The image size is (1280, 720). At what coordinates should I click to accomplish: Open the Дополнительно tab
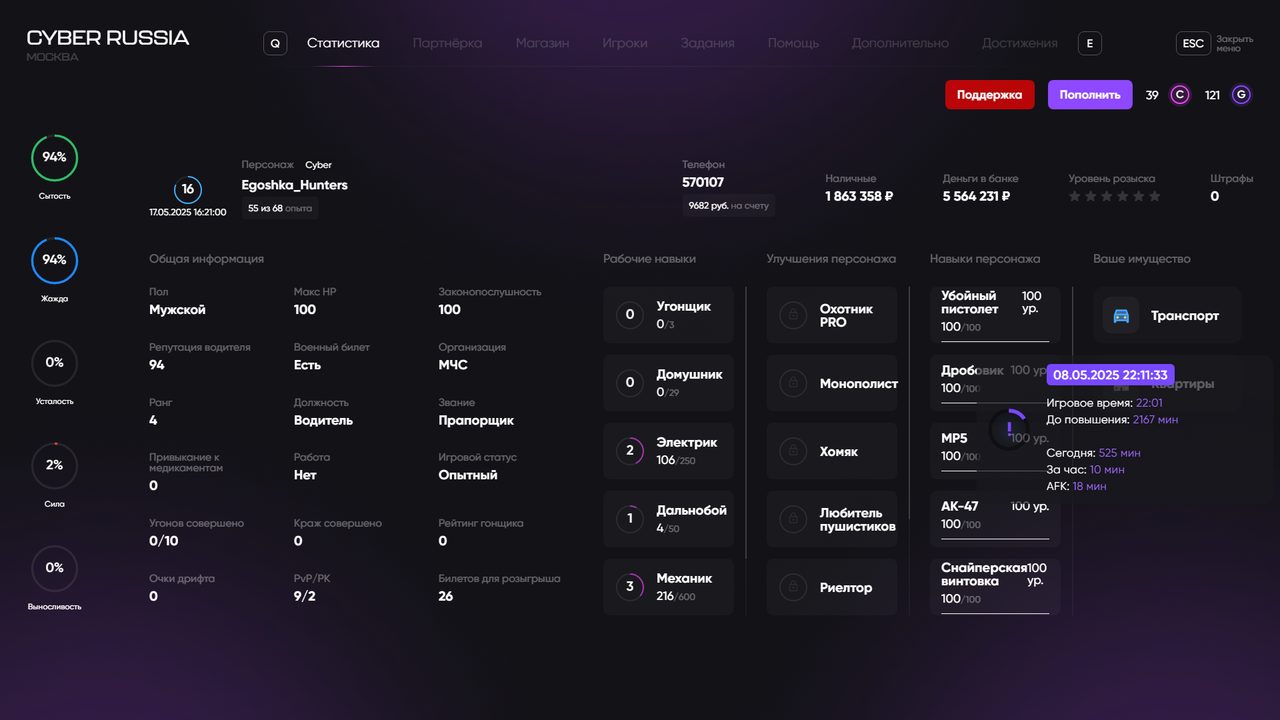click(900, 43)
